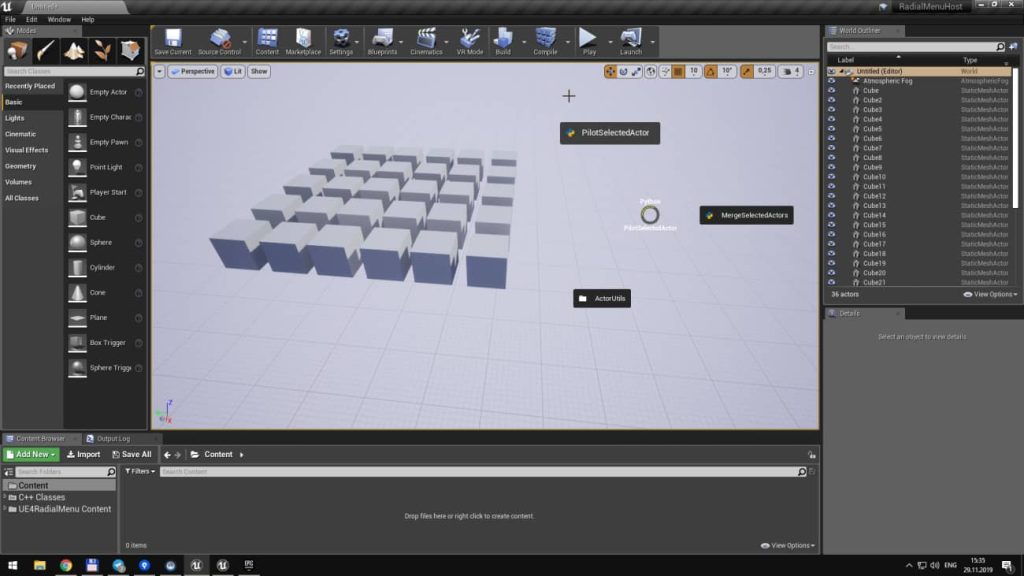Hide Cube5 with its eye icon
This screenshot has width=1024, height=576.
[831, 129]
